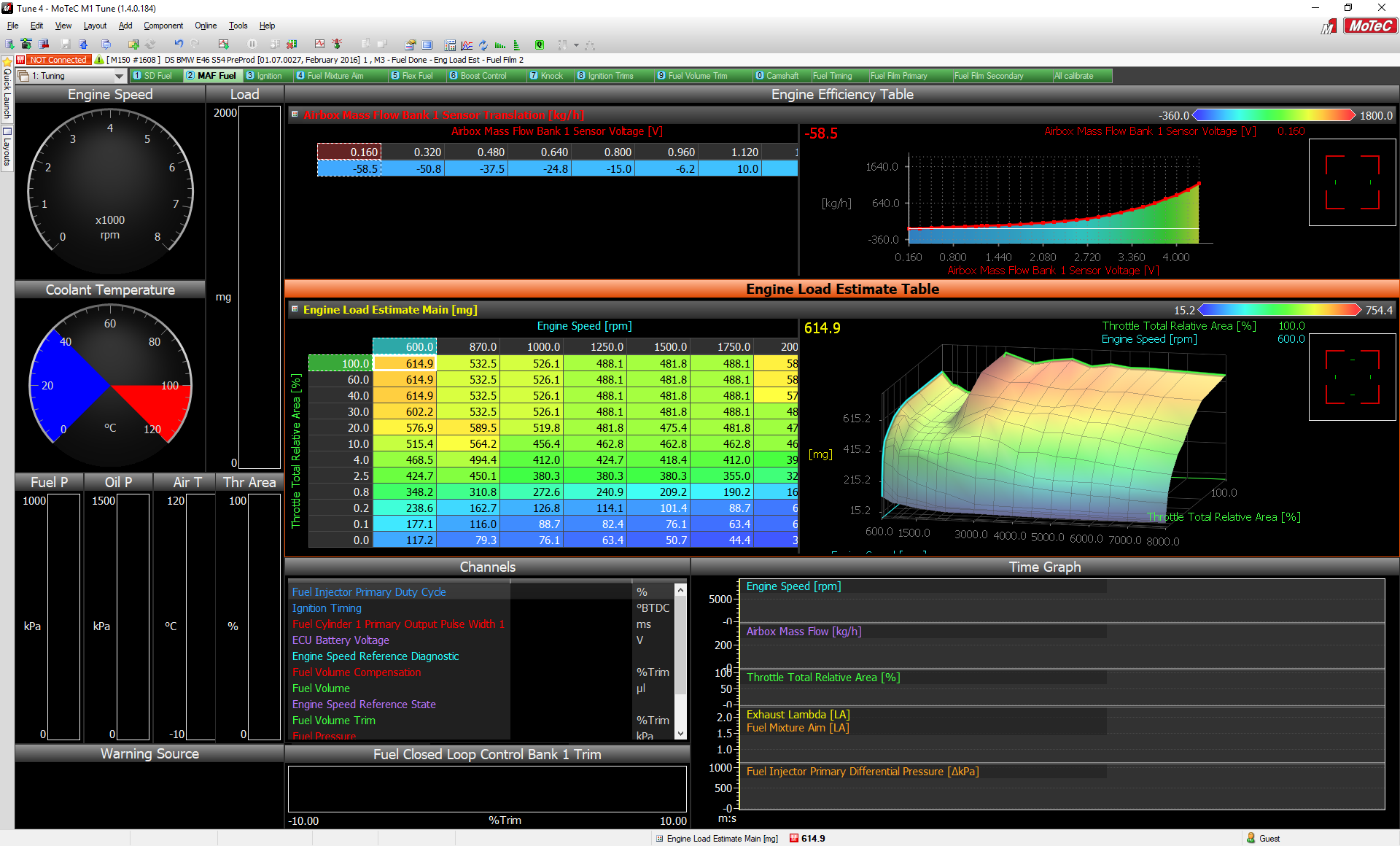Click Engine Load Estimate color scale bar

1280,310
